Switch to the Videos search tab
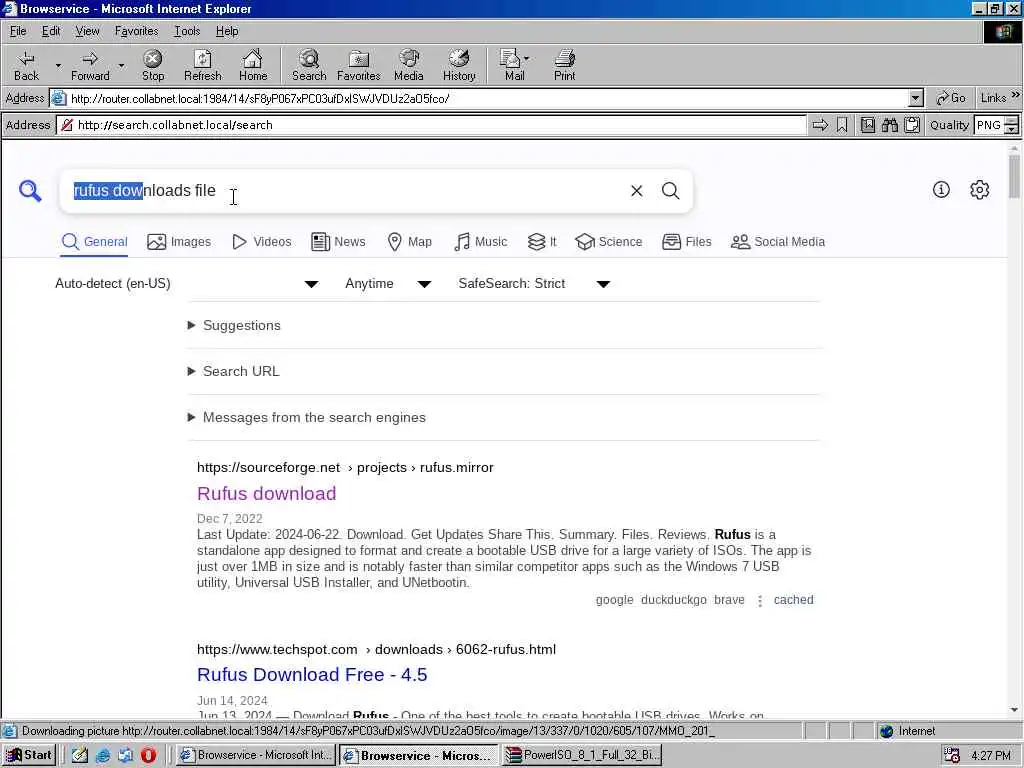This screenshot has height=768, width=1024. (261, 242)
